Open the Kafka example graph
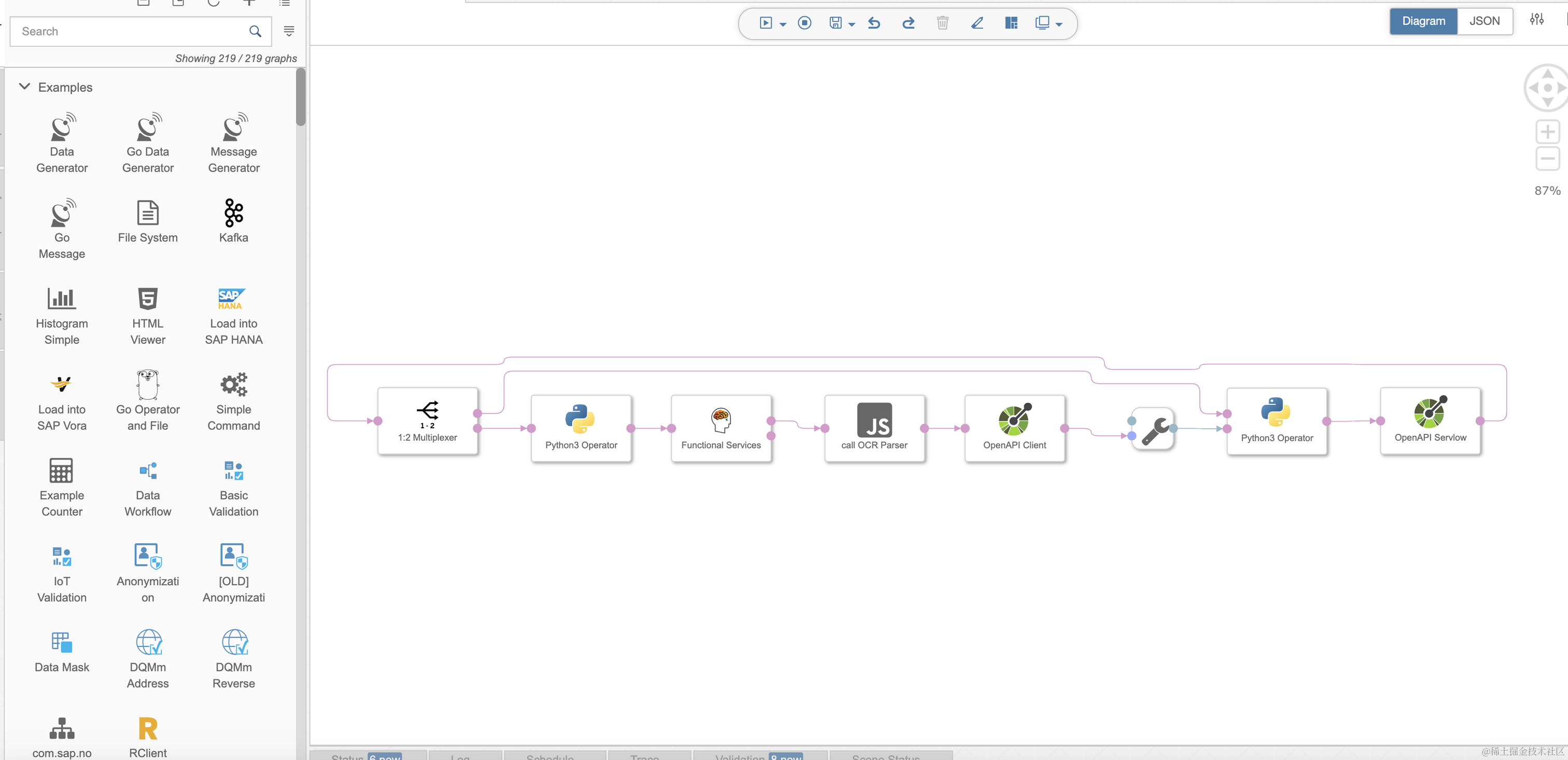The height and width of the screenshot is (760, 1568). pos(234,221)
